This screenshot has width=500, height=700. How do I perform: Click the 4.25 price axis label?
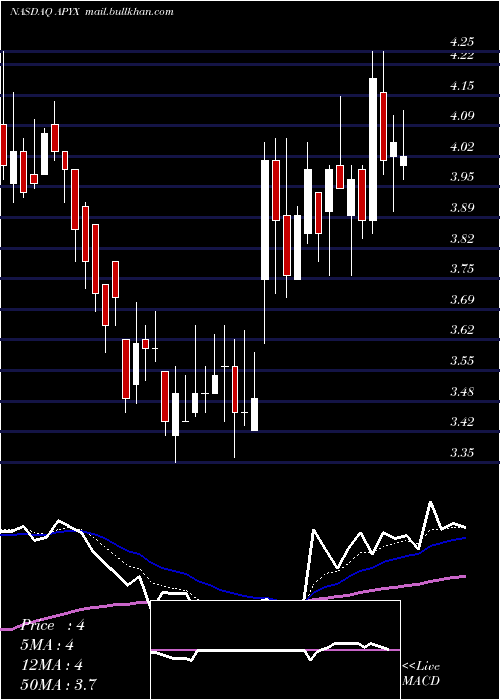click(x=462, y=42)
